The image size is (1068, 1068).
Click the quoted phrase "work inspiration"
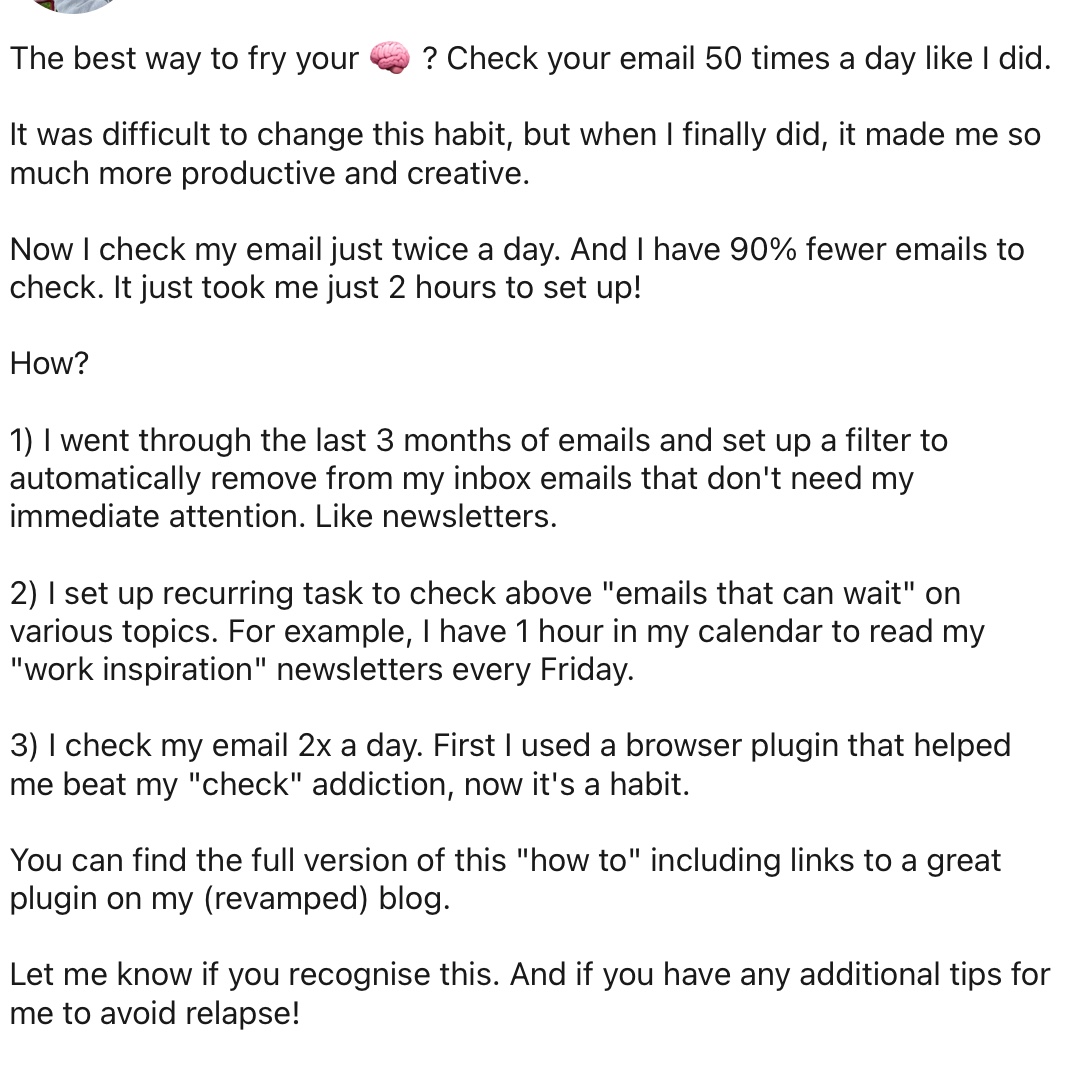pos(138,670)
